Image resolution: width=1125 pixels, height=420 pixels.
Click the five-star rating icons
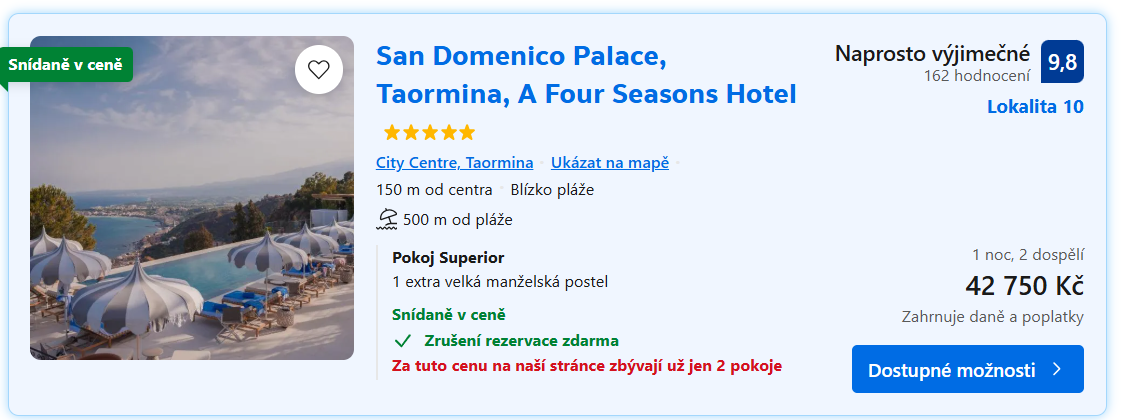[x=429, y=132]
